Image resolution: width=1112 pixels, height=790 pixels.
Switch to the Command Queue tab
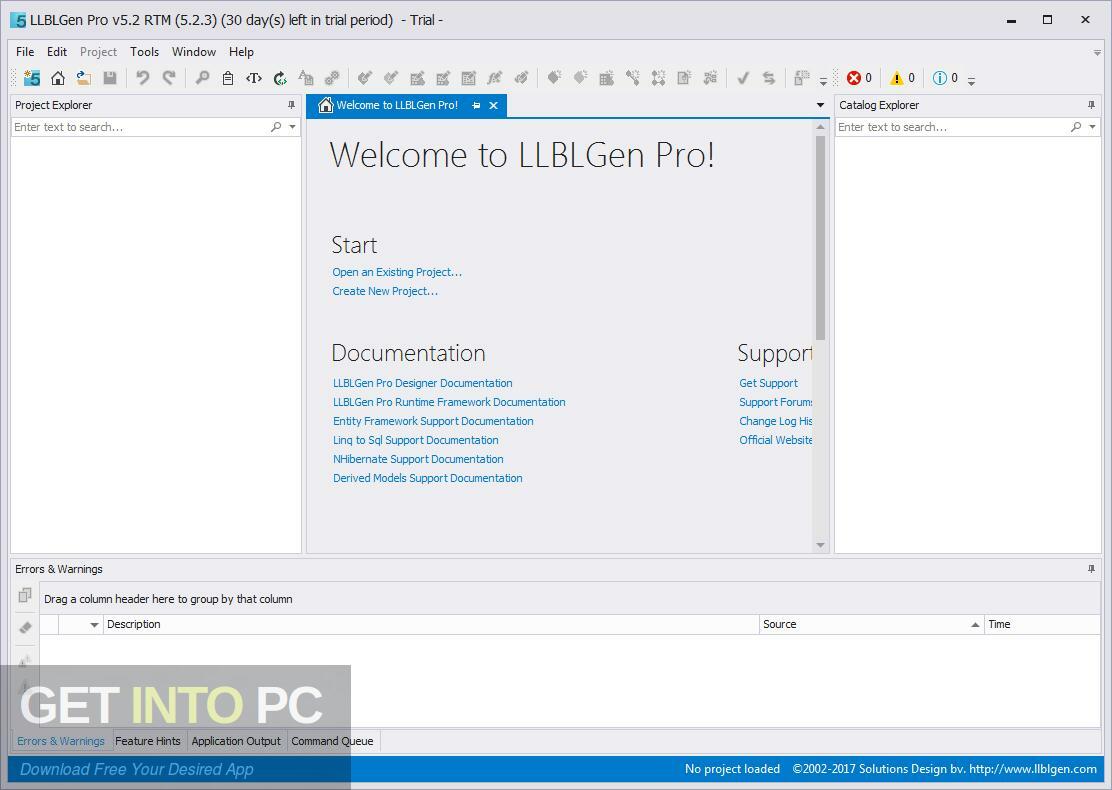[332, 741]
